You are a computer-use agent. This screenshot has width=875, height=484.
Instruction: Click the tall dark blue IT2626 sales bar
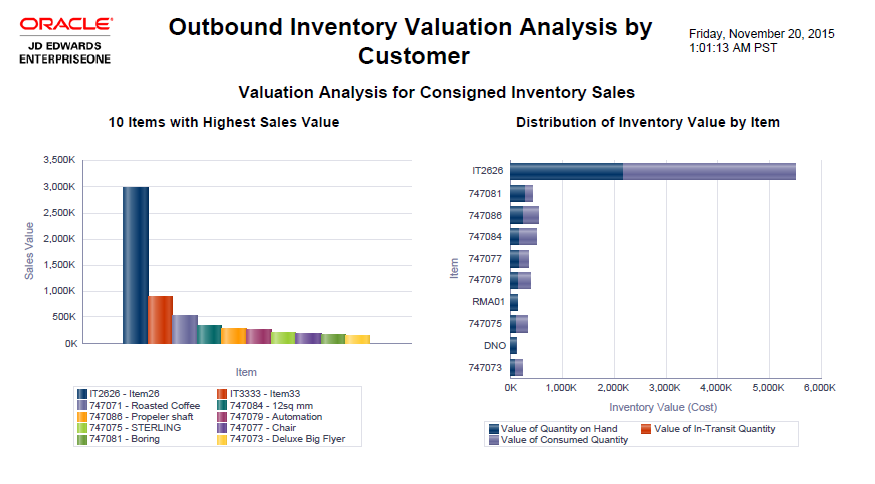pyautogui.click(x=136, y=265)
